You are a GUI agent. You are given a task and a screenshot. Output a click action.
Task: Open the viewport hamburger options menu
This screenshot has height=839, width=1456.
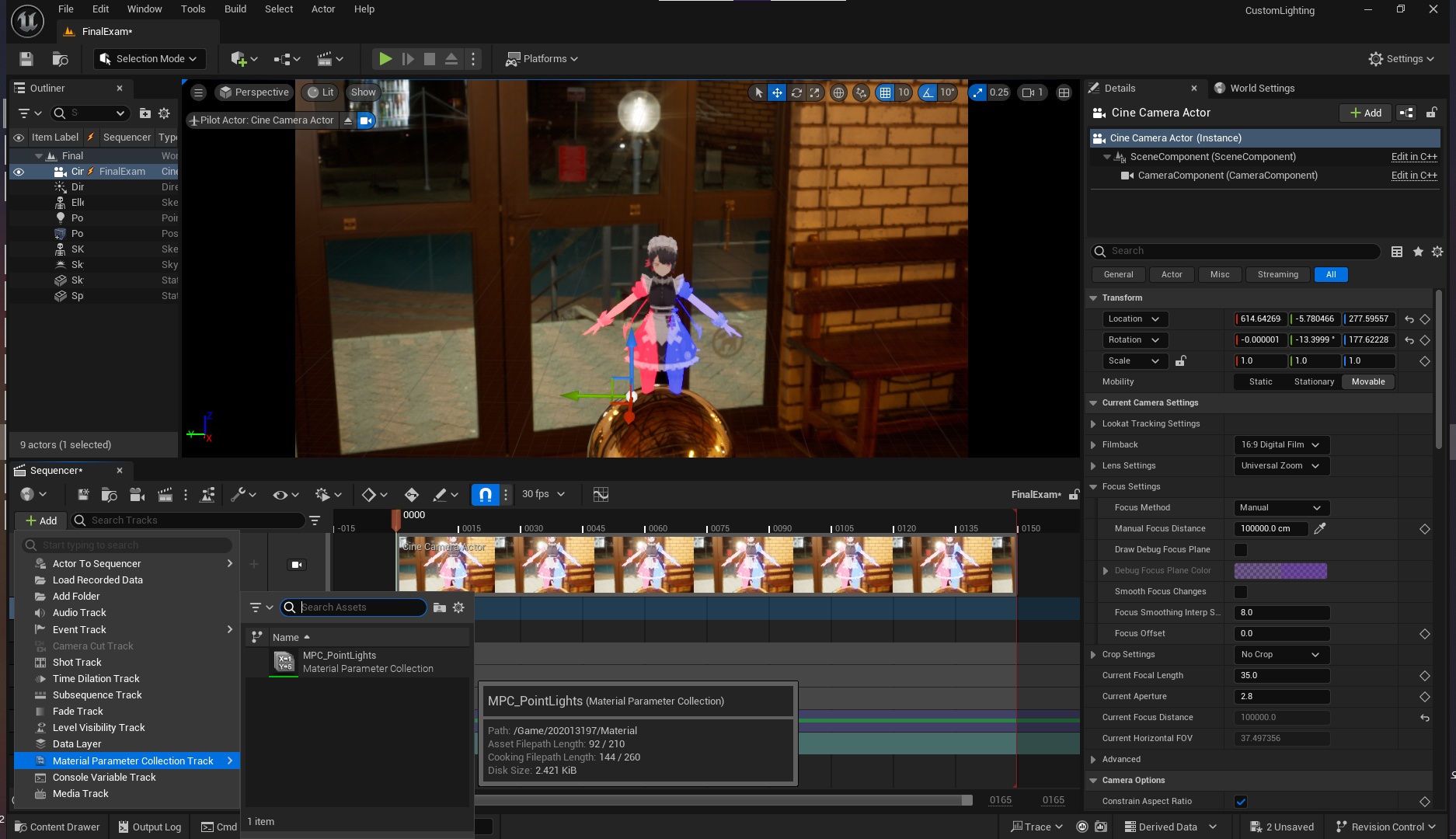coord(198,92)
